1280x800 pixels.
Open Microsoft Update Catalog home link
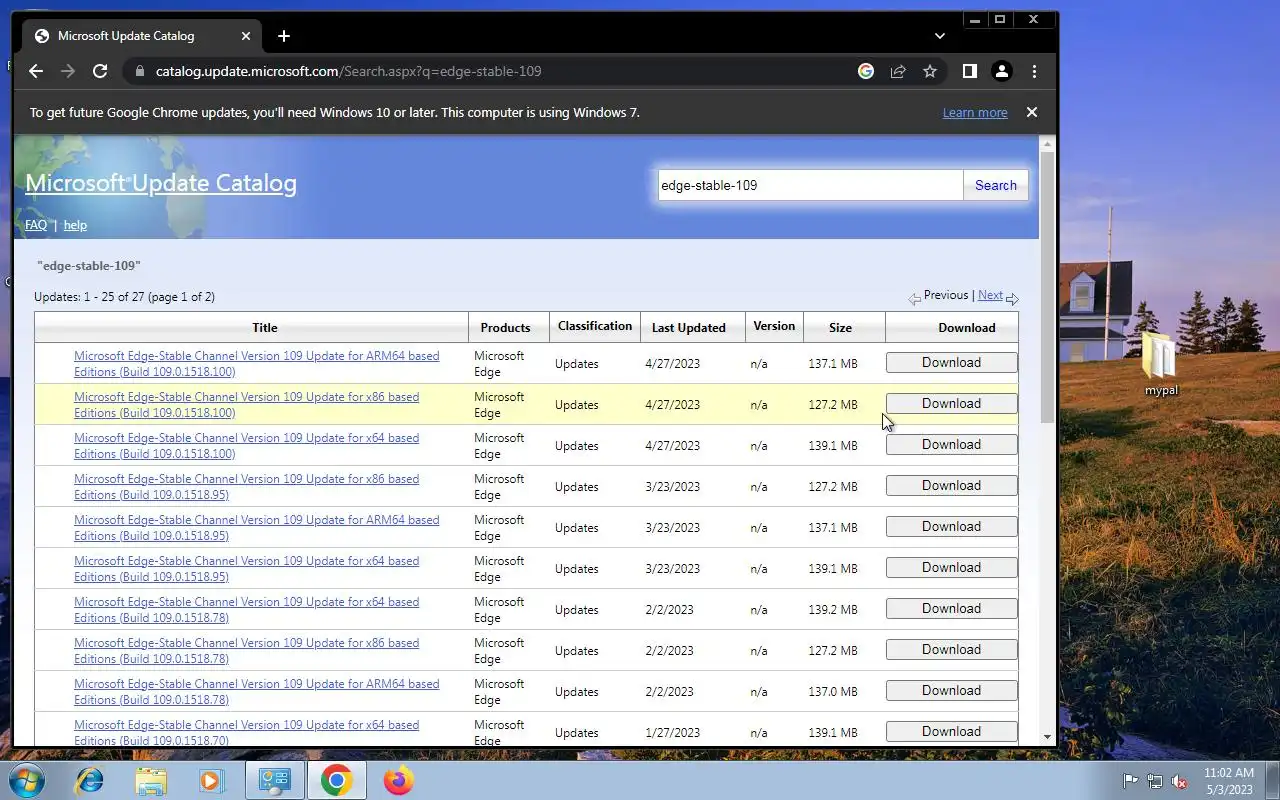pos(161,183)
